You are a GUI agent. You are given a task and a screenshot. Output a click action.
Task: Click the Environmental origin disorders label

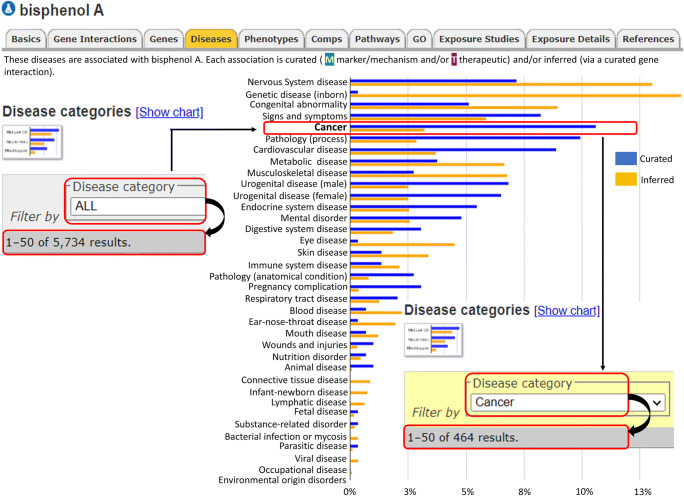(282, 480)
